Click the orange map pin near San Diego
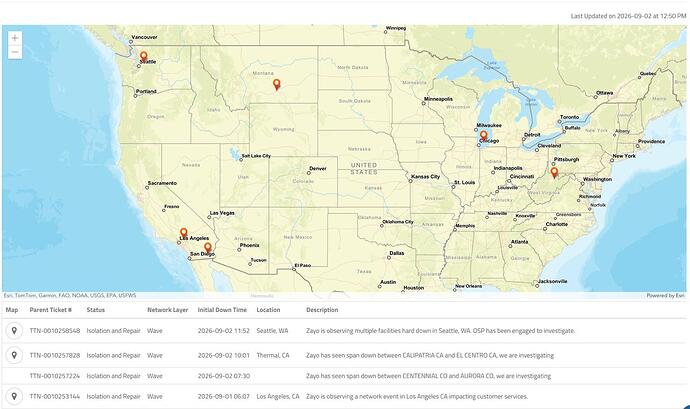Viewport: 690px width, 409px height. coord(208,248)
